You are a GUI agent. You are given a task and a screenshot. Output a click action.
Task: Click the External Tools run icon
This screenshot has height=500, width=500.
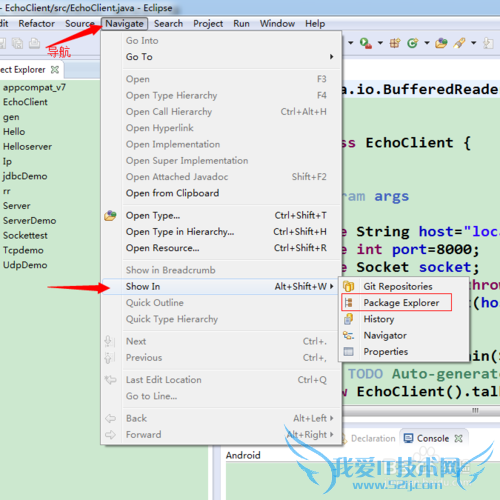coord(366,43)
